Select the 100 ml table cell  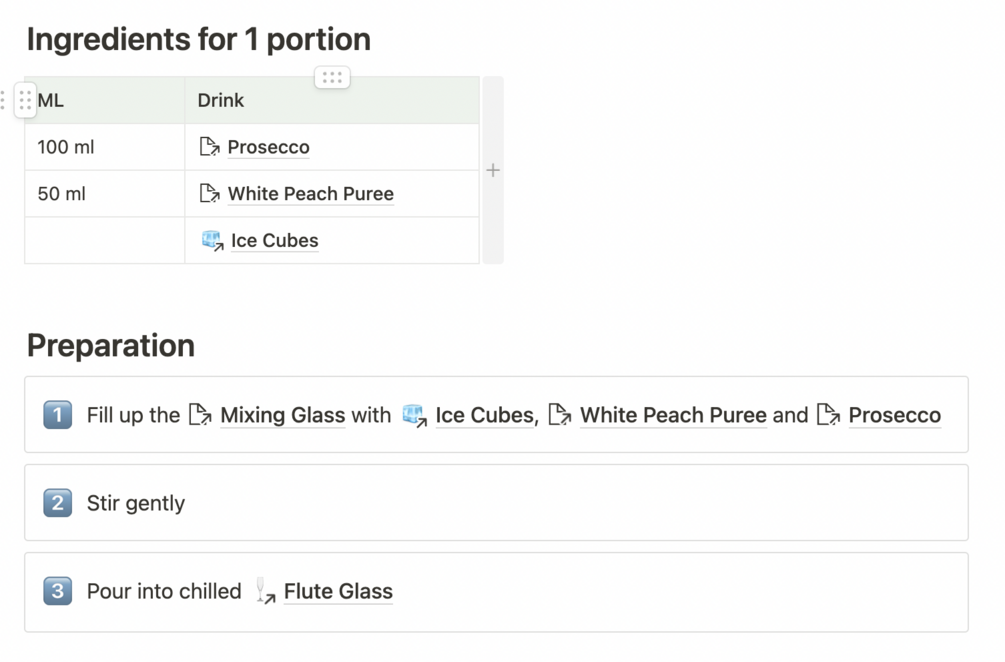click(105, 147)
